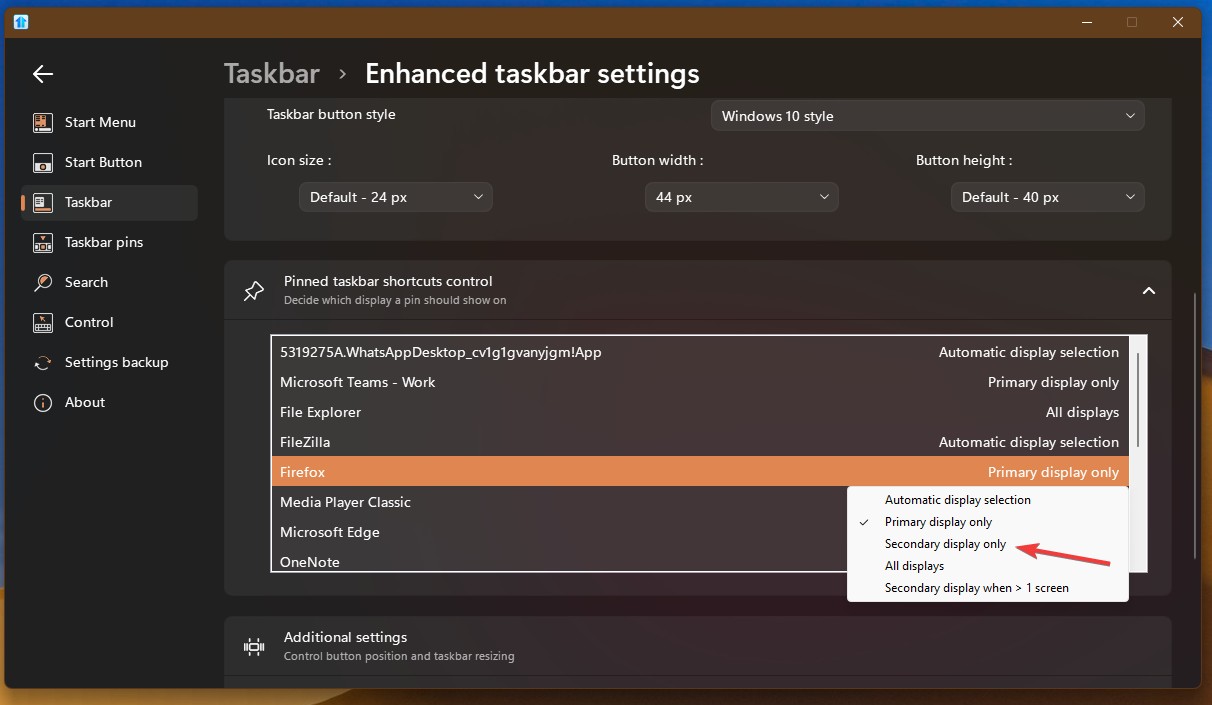Open the Icon size dropdown
This screenshot has height=705, width=1212.
[395, 197]
